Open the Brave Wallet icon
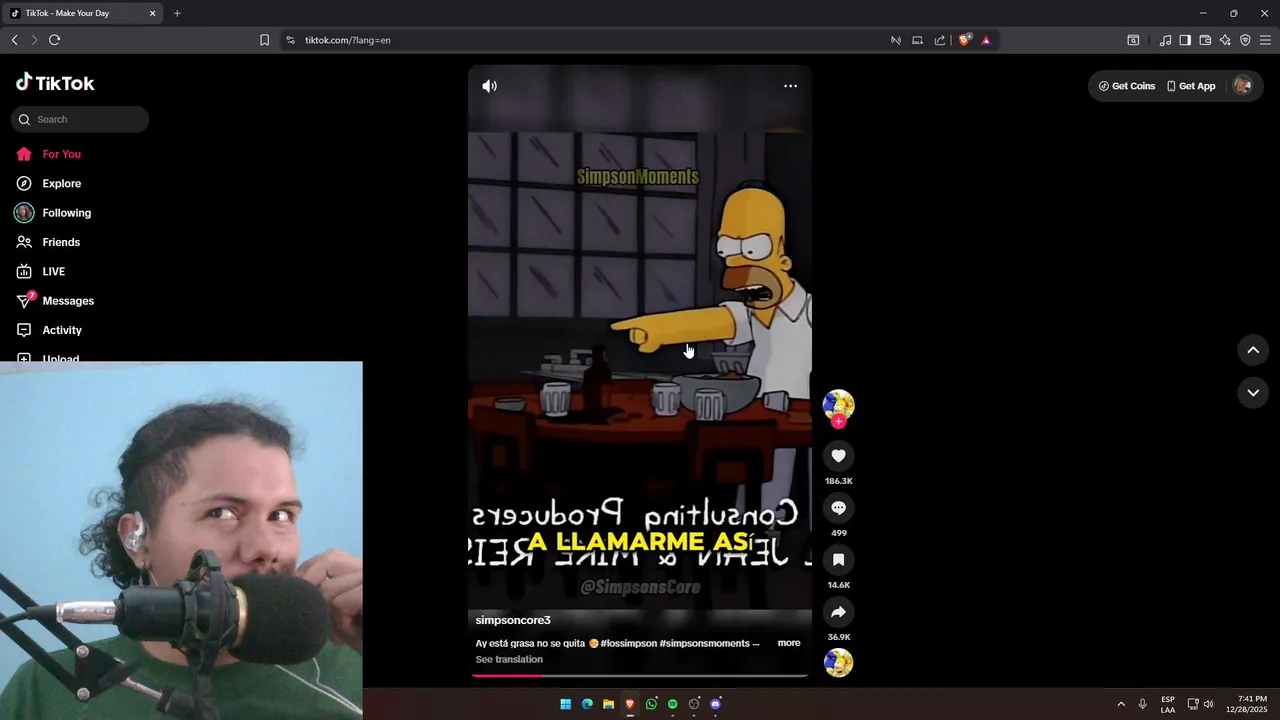 [1205, 40]
